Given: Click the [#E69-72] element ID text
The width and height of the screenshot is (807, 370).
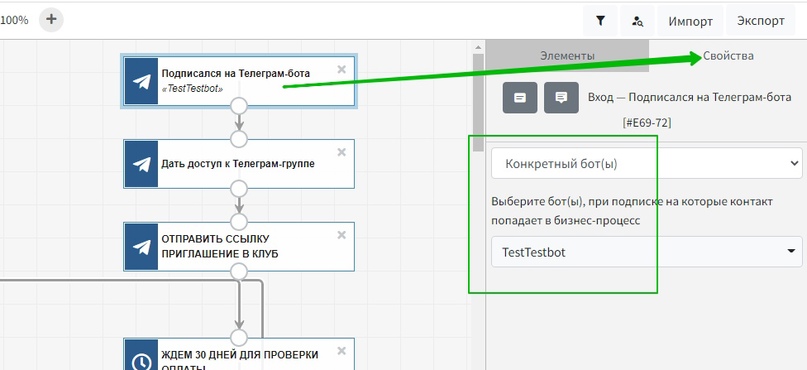Looking at the screenshot, I should (646, 122).
